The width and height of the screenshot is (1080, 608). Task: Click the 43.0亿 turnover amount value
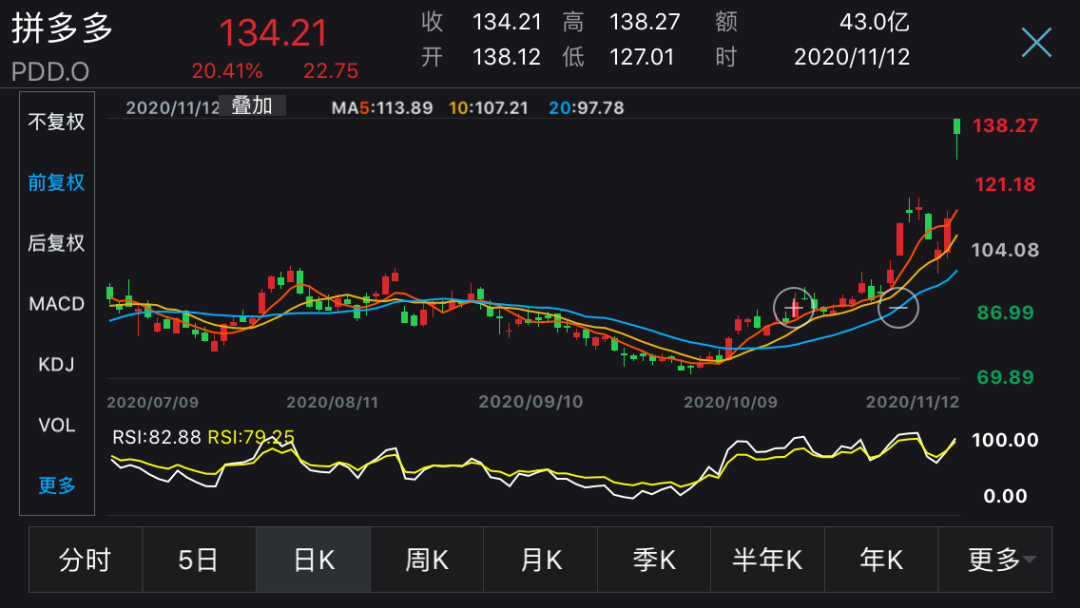874,22
